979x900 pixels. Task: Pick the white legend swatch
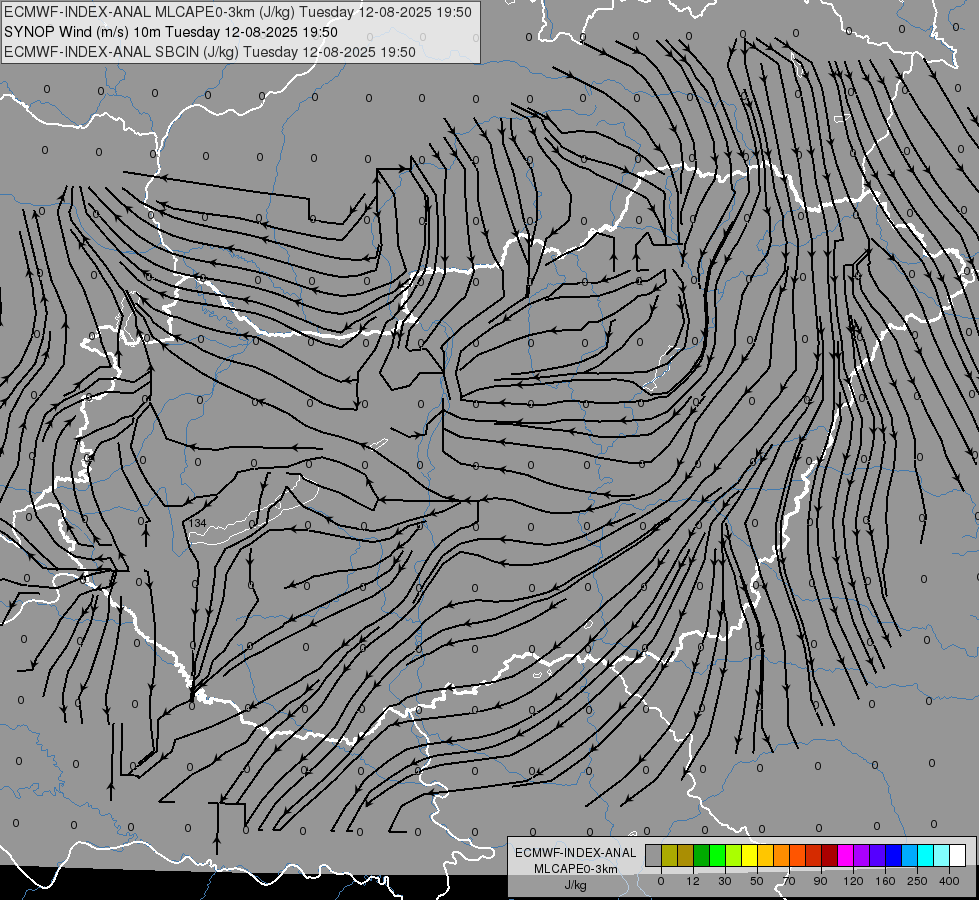958,855
